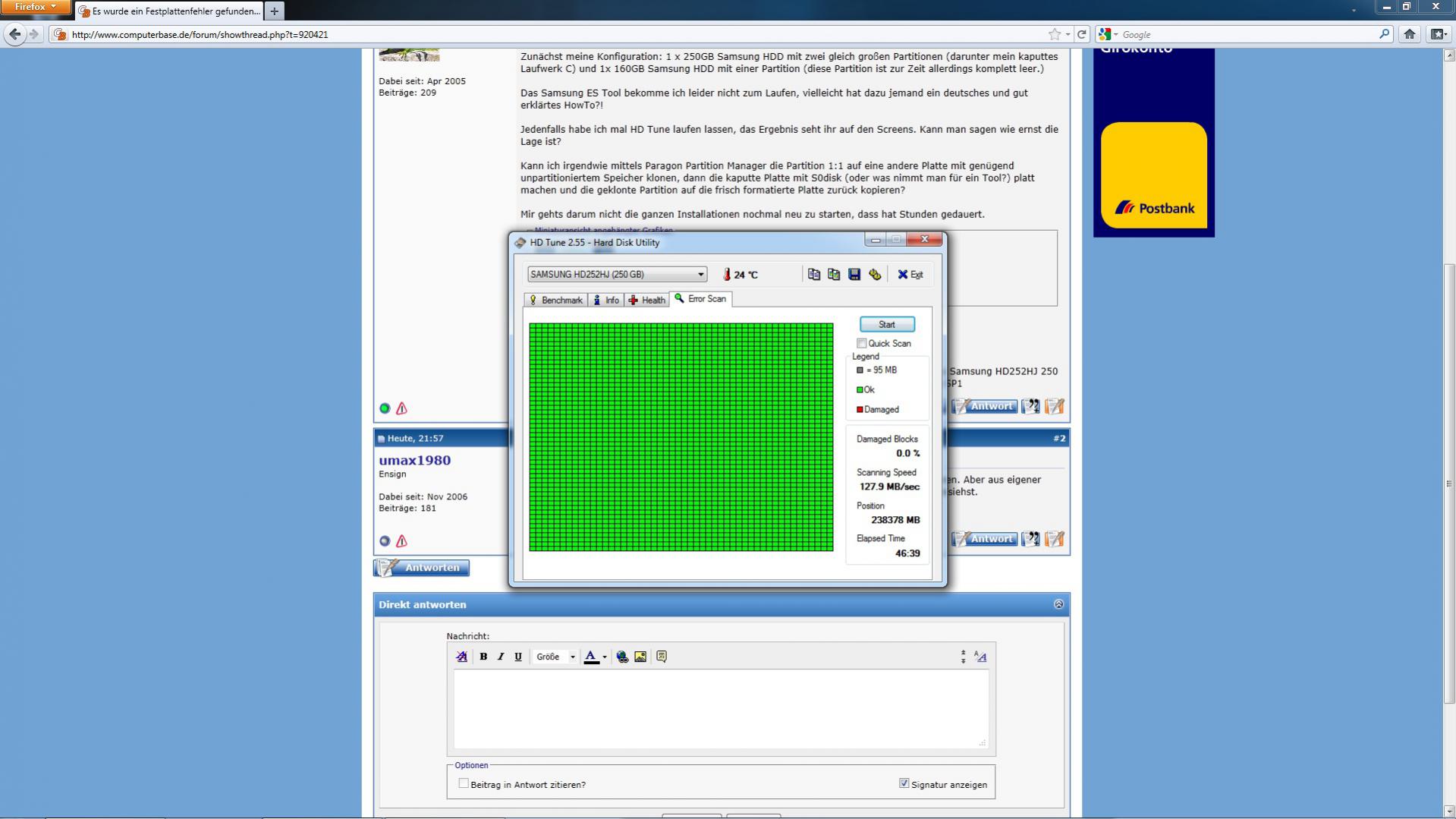
Task: Click the first poster's green online status icon
Action: point(385,408)
